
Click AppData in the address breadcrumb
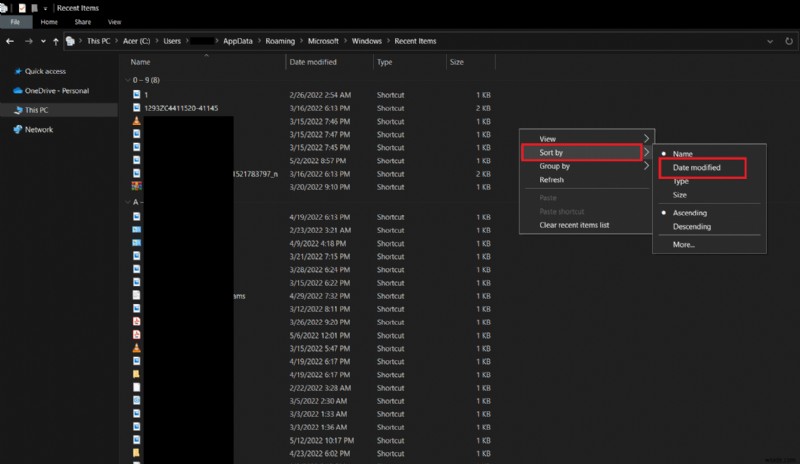click(238, 41)
